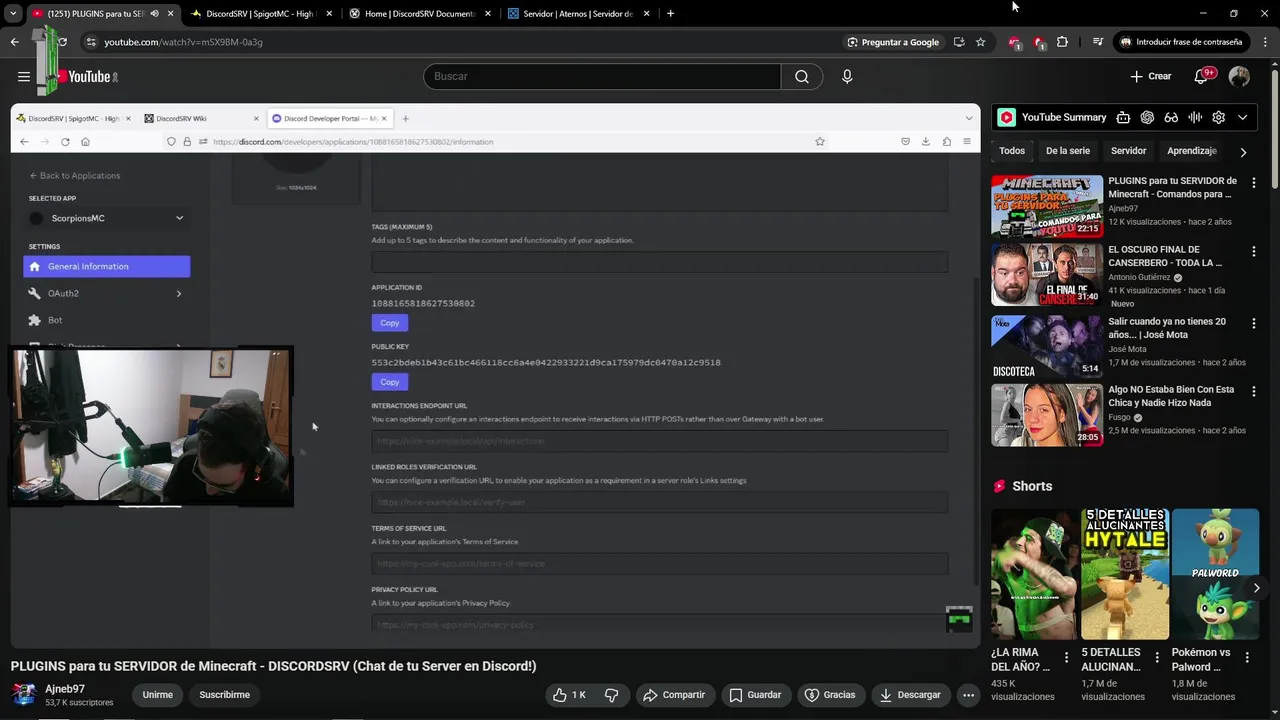This screenshot has width=1280, height=720.
Task: Dislike the video with thumbs down
Action: (612, 695)
